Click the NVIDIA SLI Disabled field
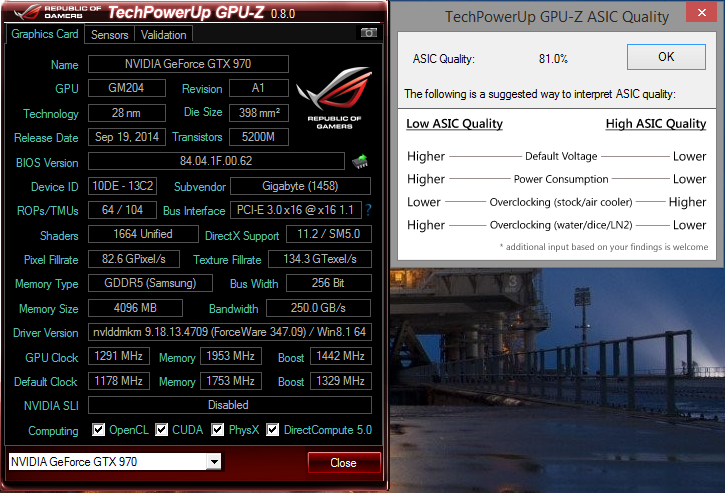Image resolution: width=725 pixels, height=493 pixels. pyautogui.click(x=230, y=405)
